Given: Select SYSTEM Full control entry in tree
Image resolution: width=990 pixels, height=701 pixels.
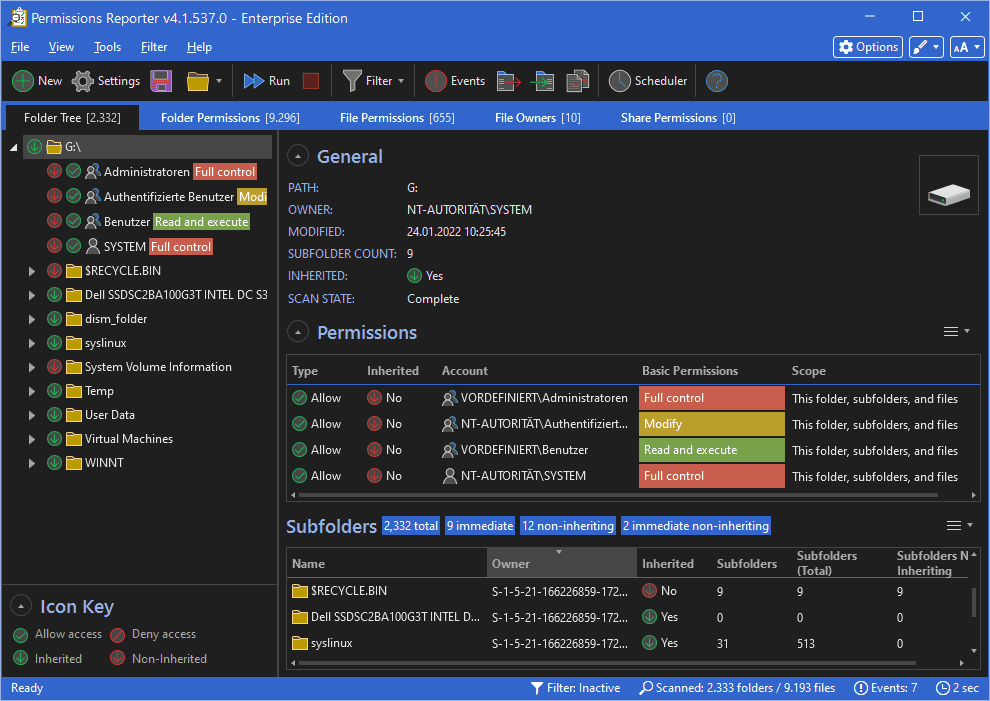Looking at the screenshot, I should click(130, 246).
